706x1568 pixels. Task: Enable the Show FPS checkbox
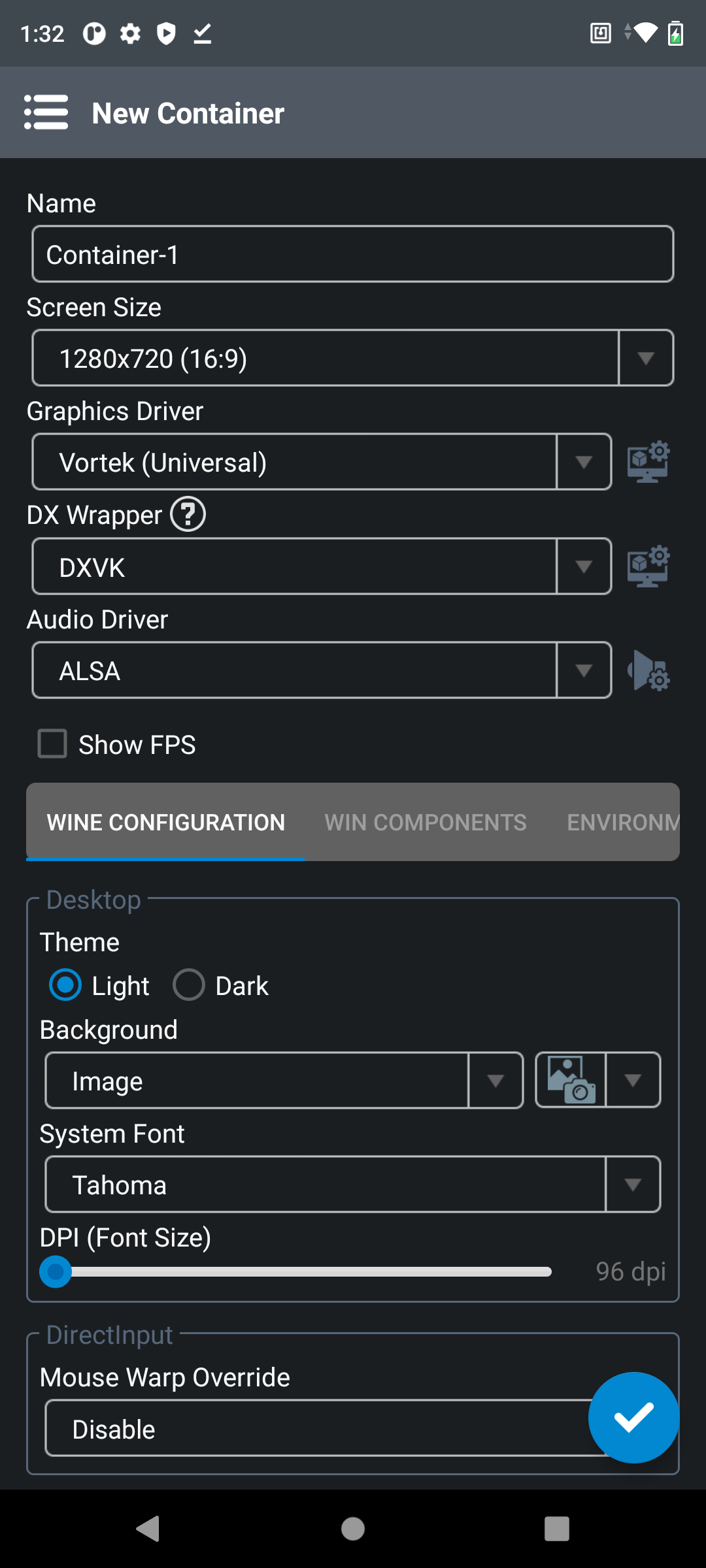click(52, 744)
